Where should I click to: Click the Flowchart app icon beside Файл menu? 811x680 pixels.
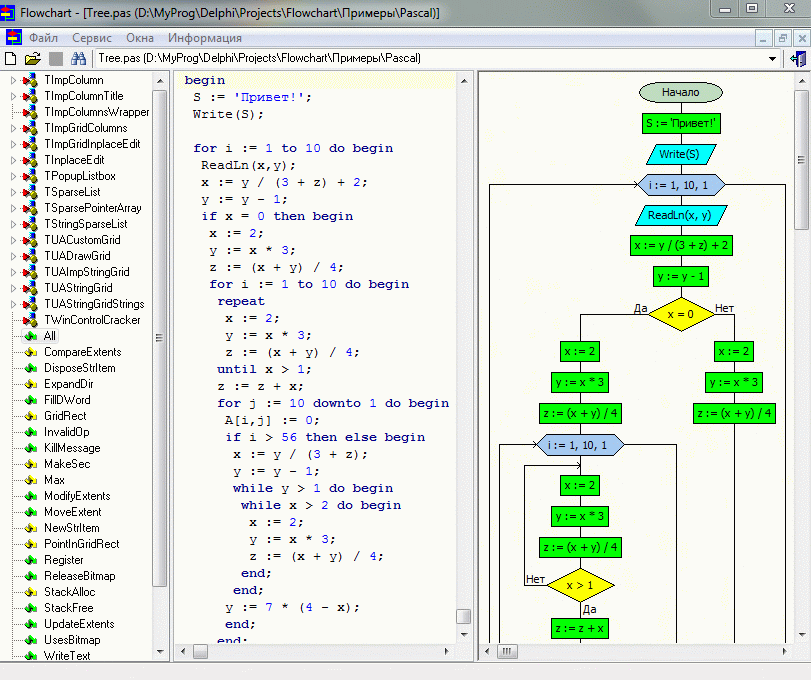(13, 38)
